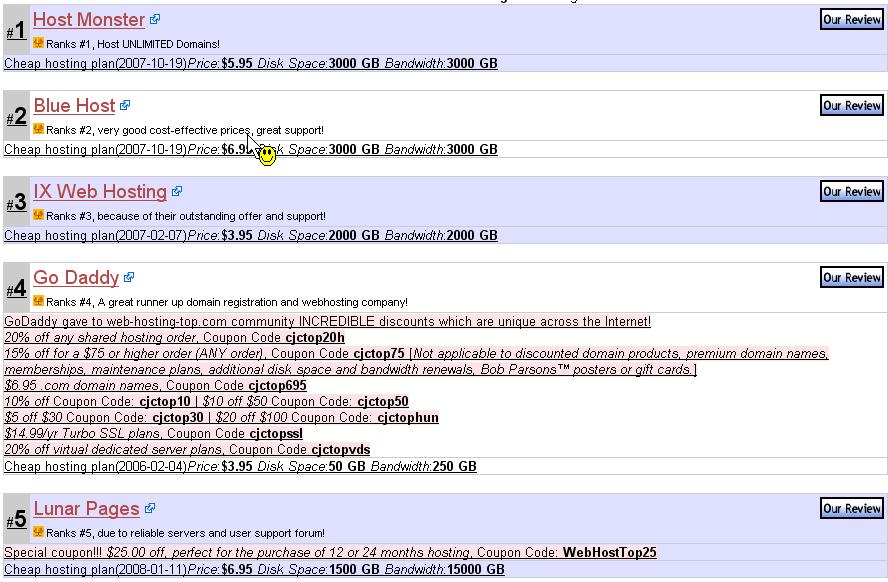Click external link icon beside Host Monster
The height and width of the screenshot is (582, 888).
(155, 19)
